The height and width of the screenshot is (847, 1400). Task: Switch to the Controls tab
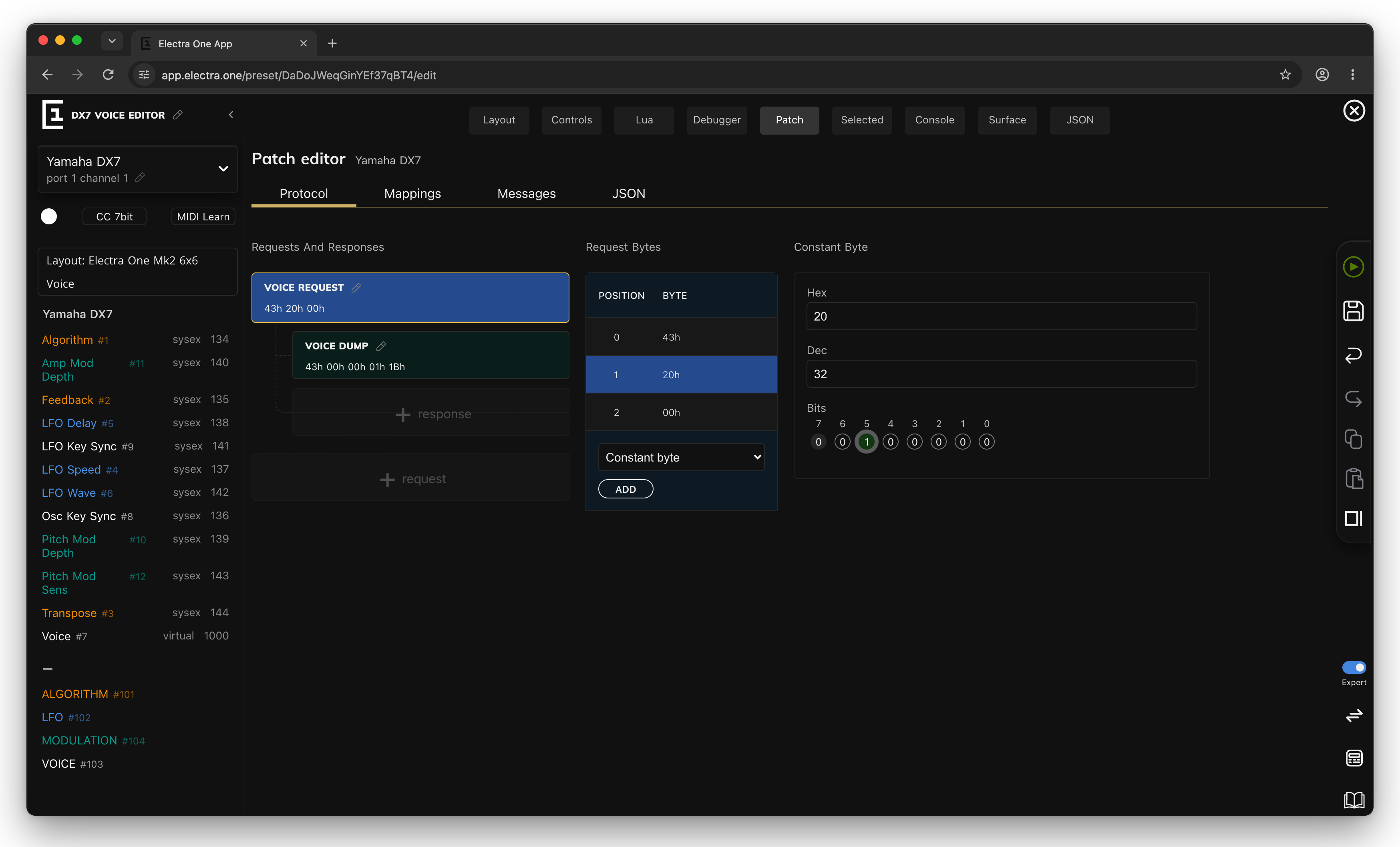pyautogui.click(x=571, y=120)
